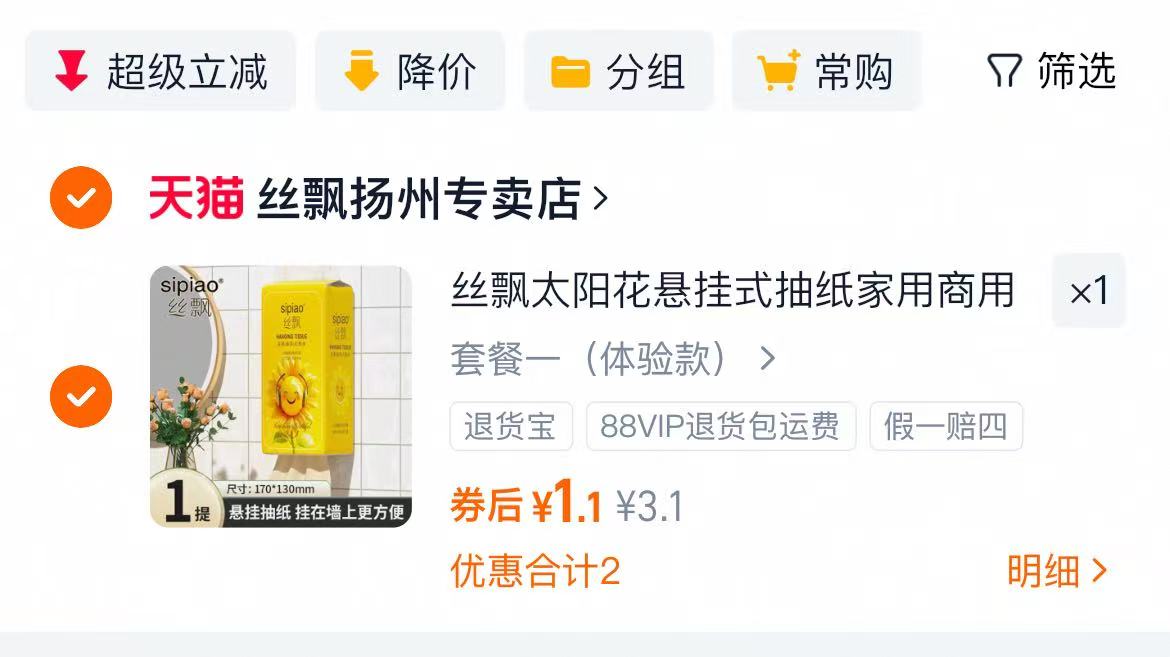Select the 超级立减 filter tab
The image size is (1170, 657).
(160, 71)
